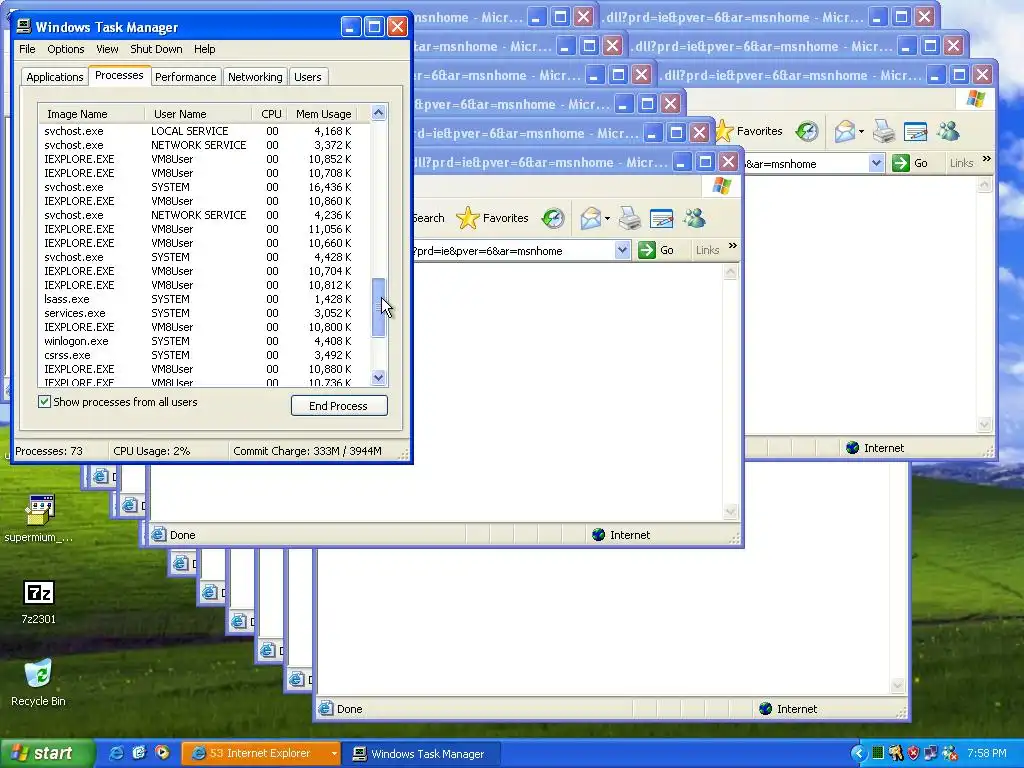The height and width of the screenshot is (768, 1024).
Task: Open Messenger icon in front Internet Explorer window
Action: coord(694,218)
